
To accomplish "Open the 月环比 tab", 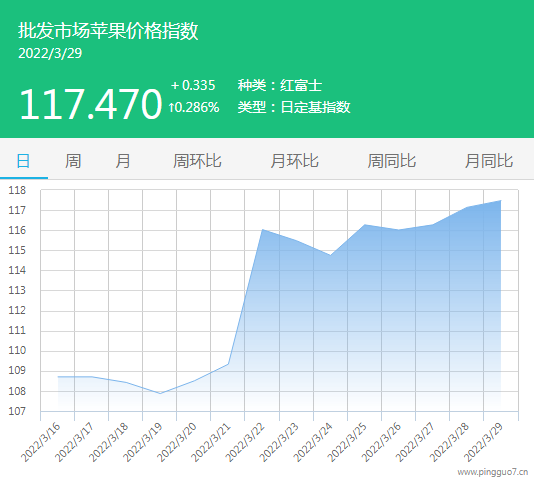I will point(295,161).
